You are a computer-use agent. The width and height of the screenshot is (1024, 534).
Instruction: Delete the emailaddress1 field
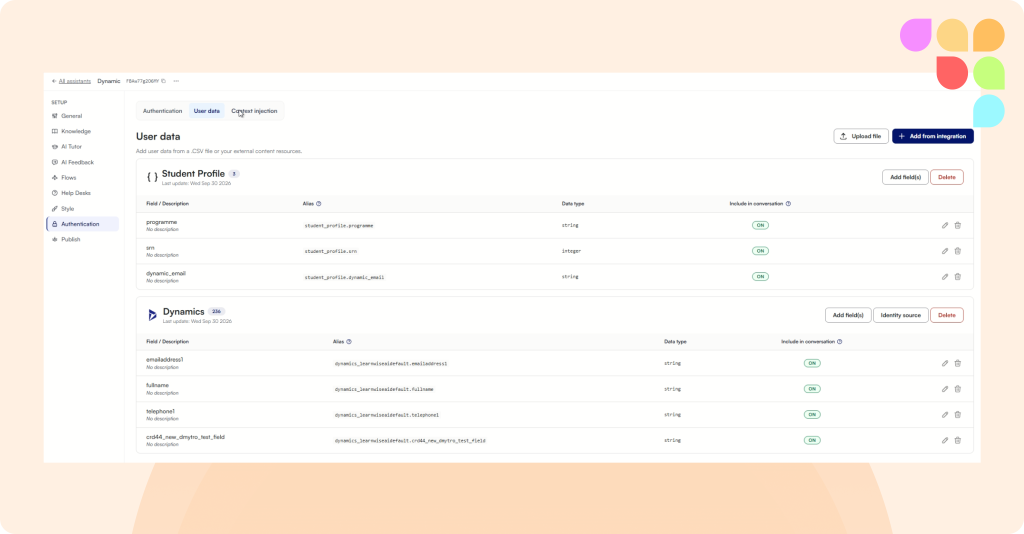[958, 363]
